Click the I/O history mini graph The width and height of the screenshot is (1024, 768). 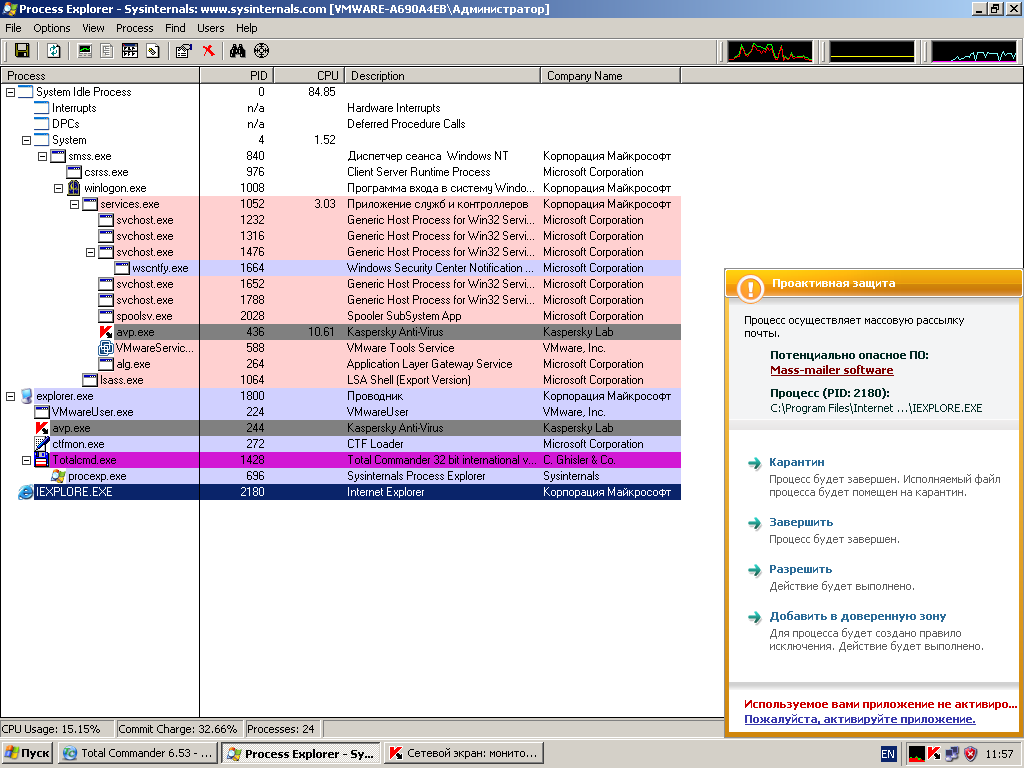point(974,52)
